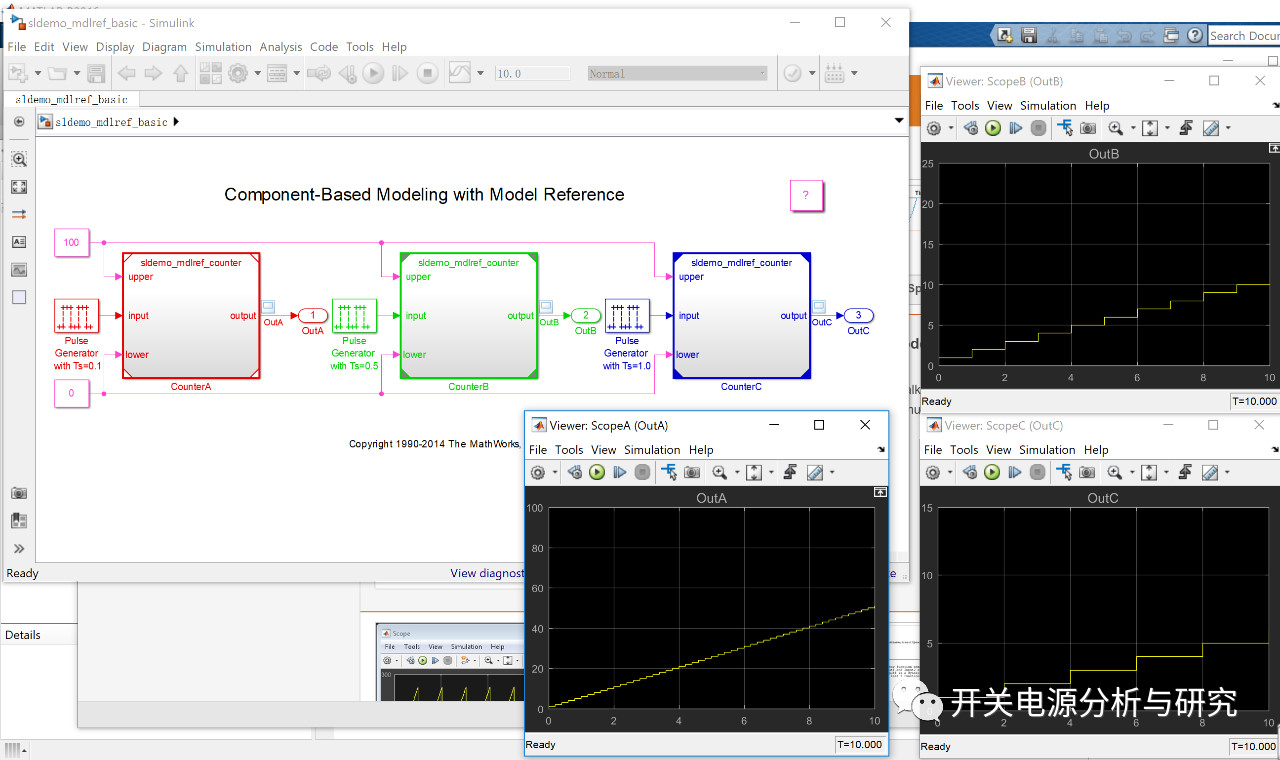
Task: Open Model Explorer in Simulink toolbar
Action: coord(277,73)
